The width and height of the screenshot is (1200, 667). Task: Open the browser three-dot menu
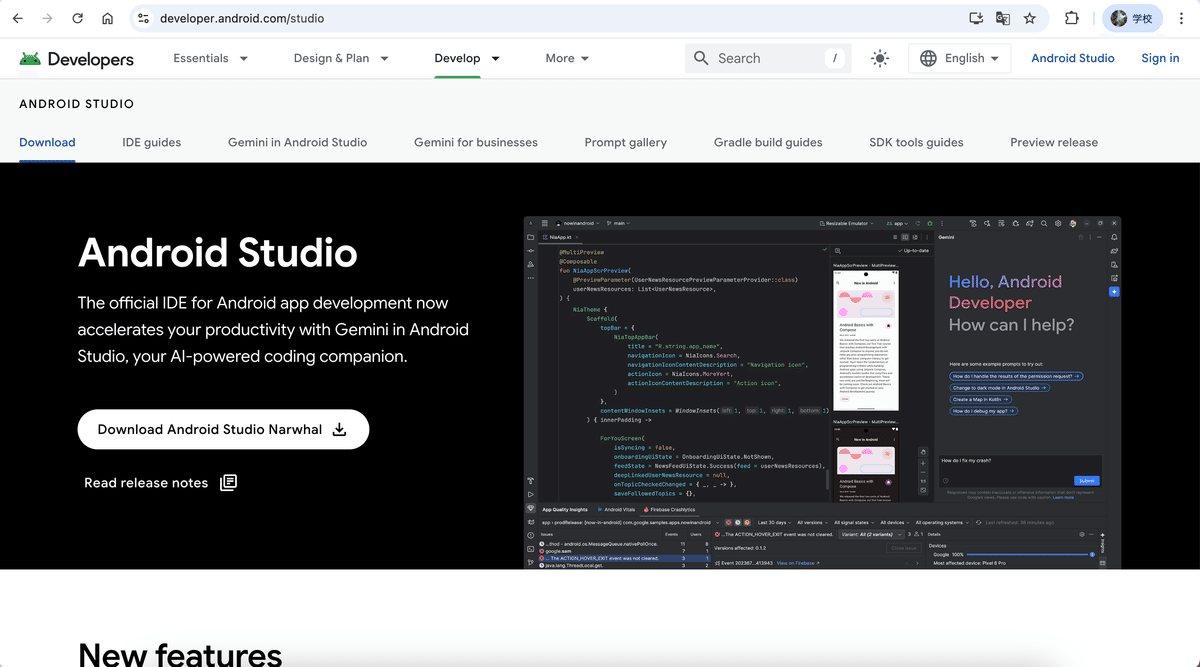(x=1181, y=17)
